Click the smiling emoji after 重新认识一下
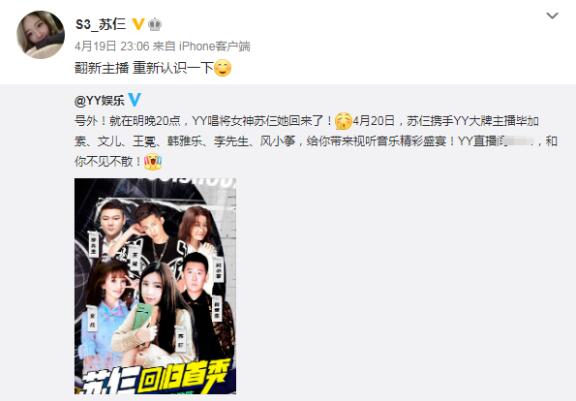Viewport: 576px width, 401px height. (x=223, y=68)
